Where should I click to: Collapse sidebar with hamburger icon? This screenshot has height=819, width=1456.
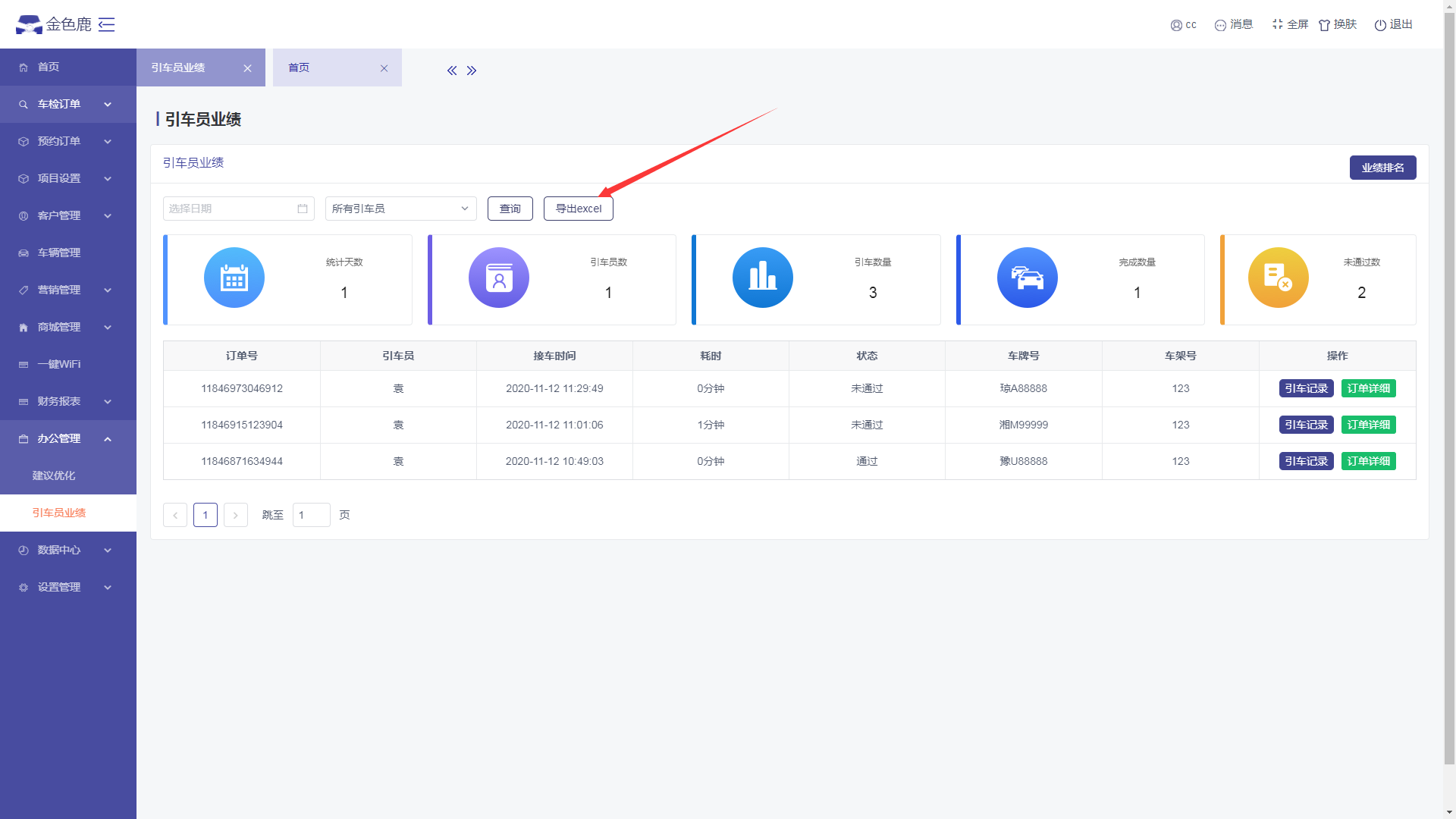point(107,24)
